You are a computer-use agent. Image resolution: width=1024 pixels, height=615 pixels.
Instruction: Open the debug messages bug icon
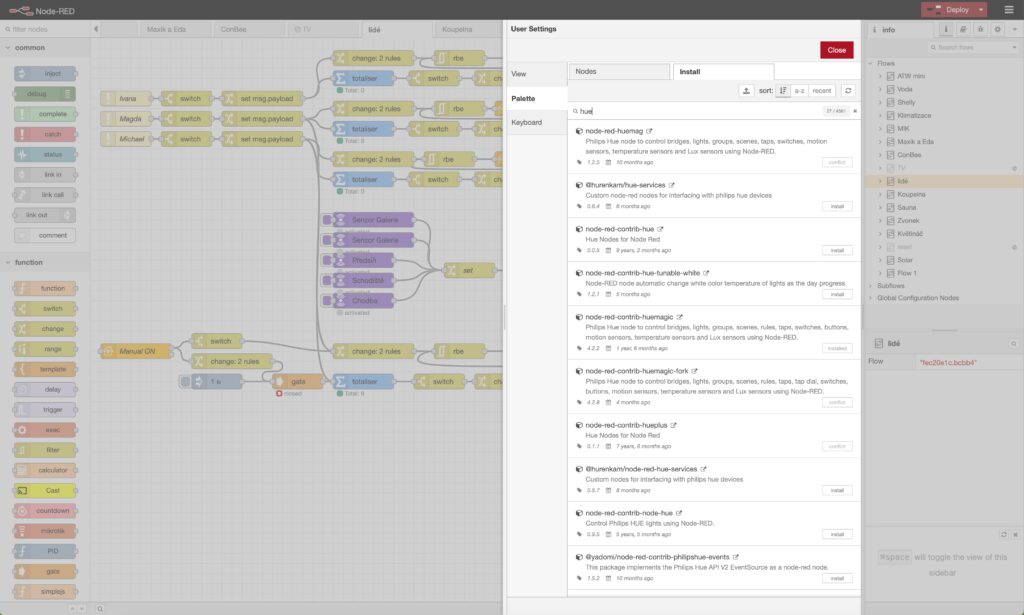[x=980, y=29]
